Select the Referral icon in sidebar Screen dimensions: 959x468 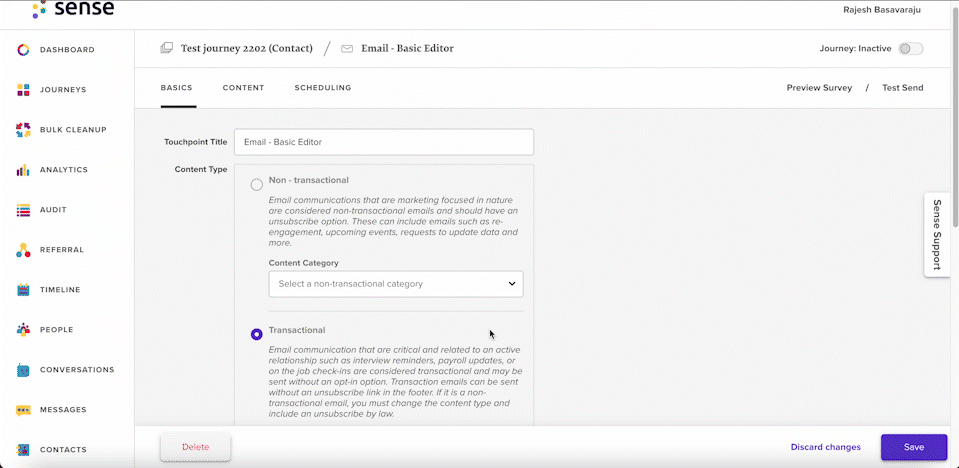(x=23, y=250)
